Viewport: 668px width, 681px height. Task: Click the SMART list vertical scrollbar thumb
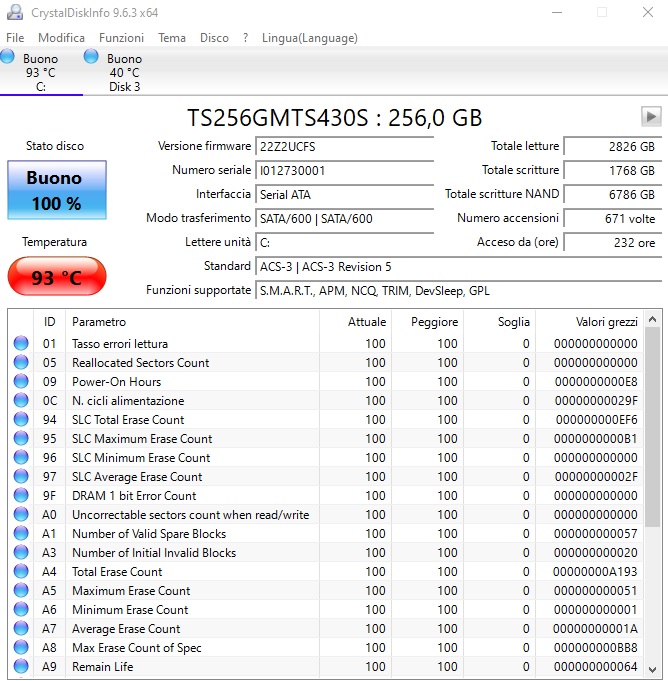click(652, 428)
